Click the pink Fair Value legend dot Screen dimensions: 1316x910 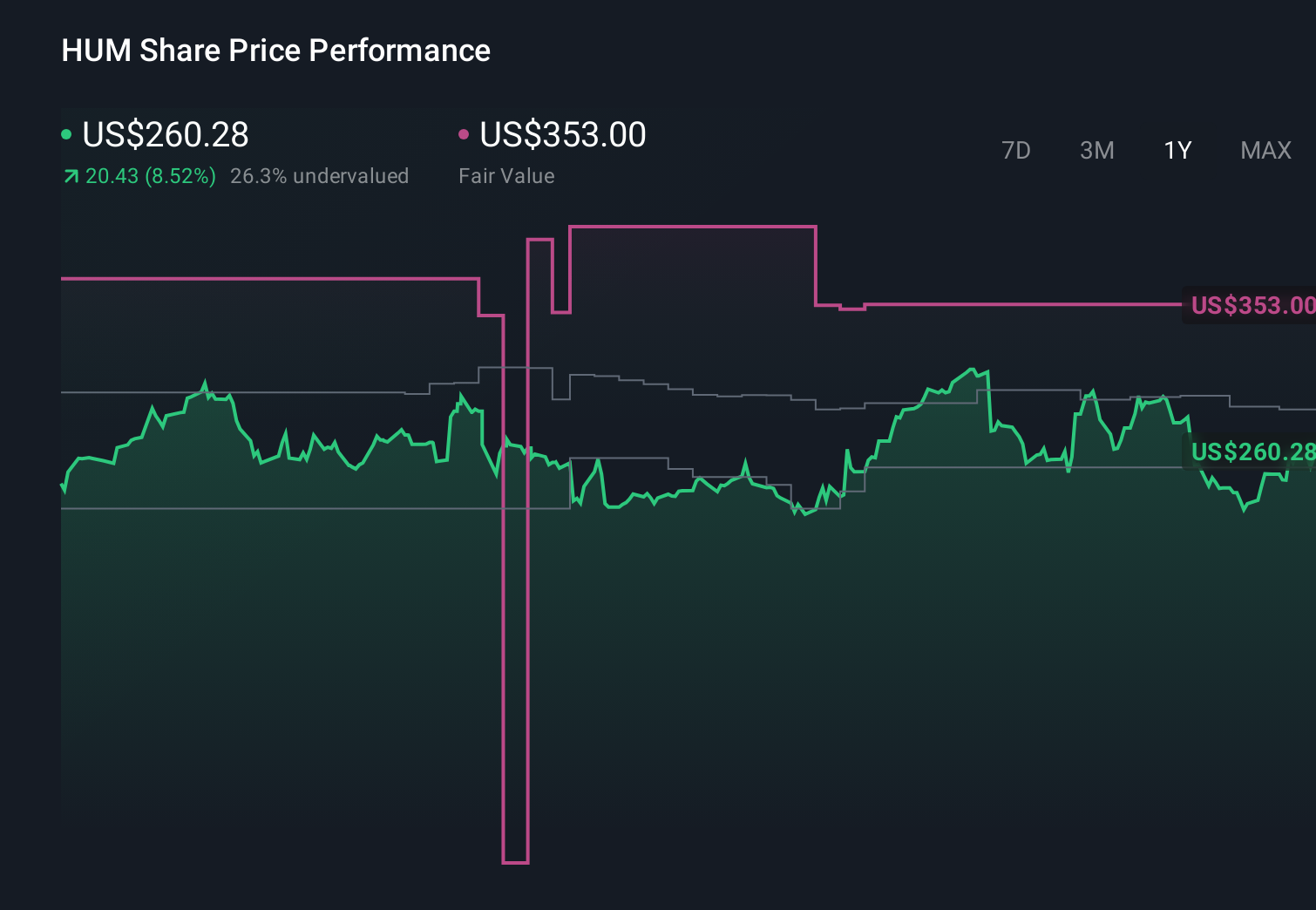coord(464,132)
